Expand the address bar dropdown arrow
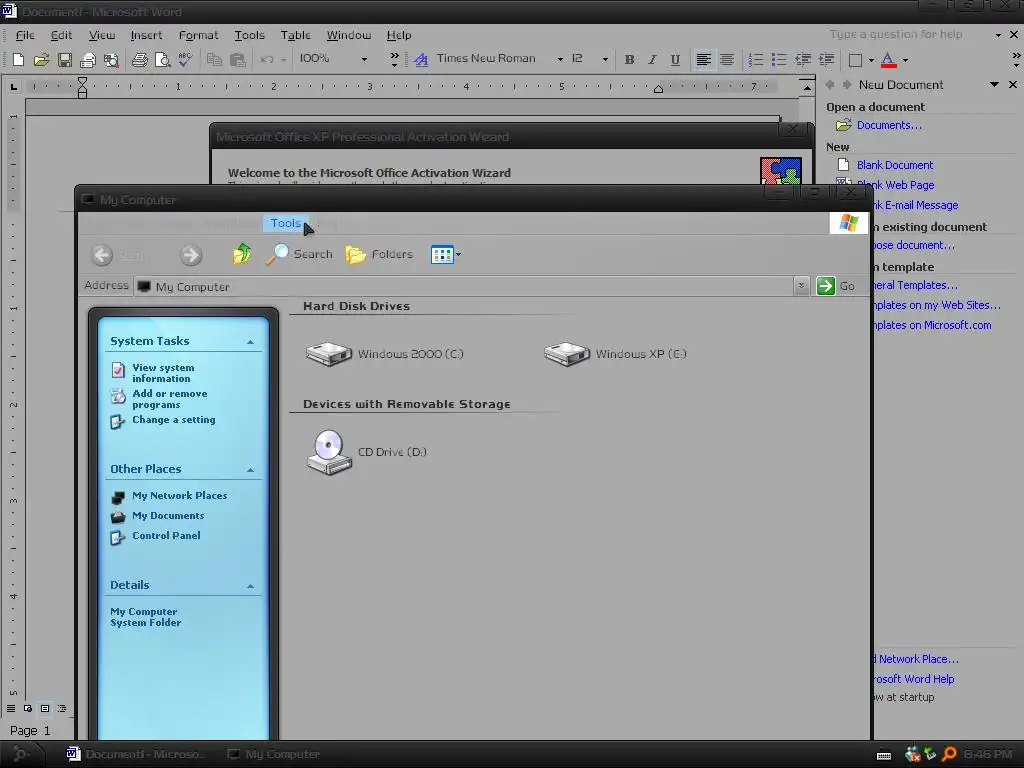 801,286
